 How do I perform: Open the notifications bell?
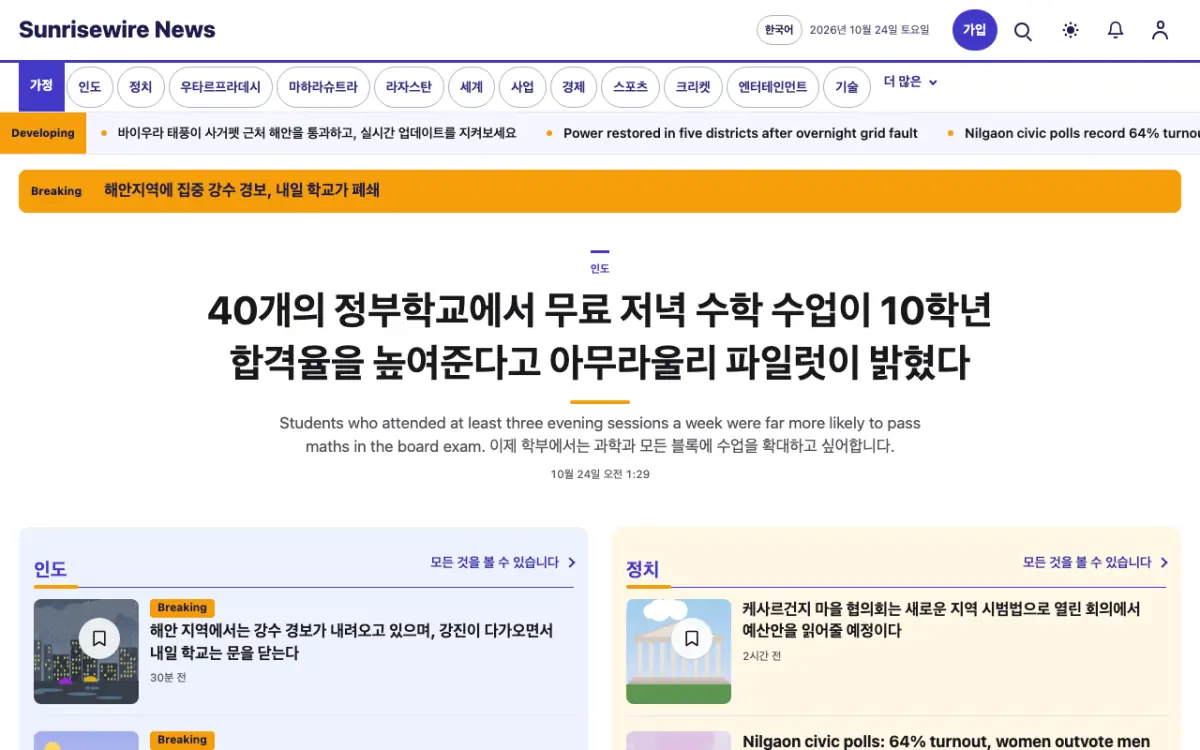tap(1115, 30)
